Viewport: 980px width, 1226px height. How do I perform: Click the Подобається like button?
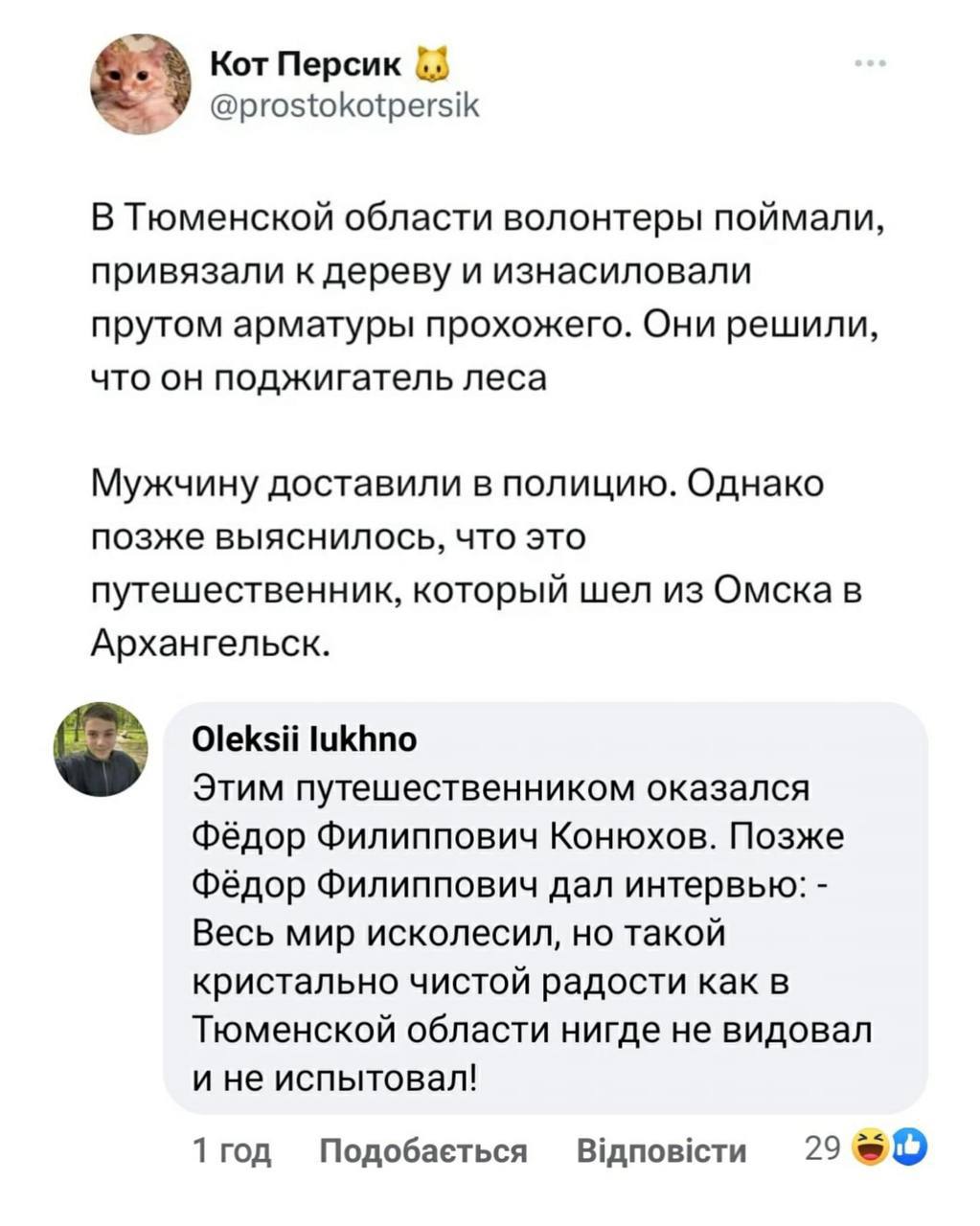[422, 1148]
